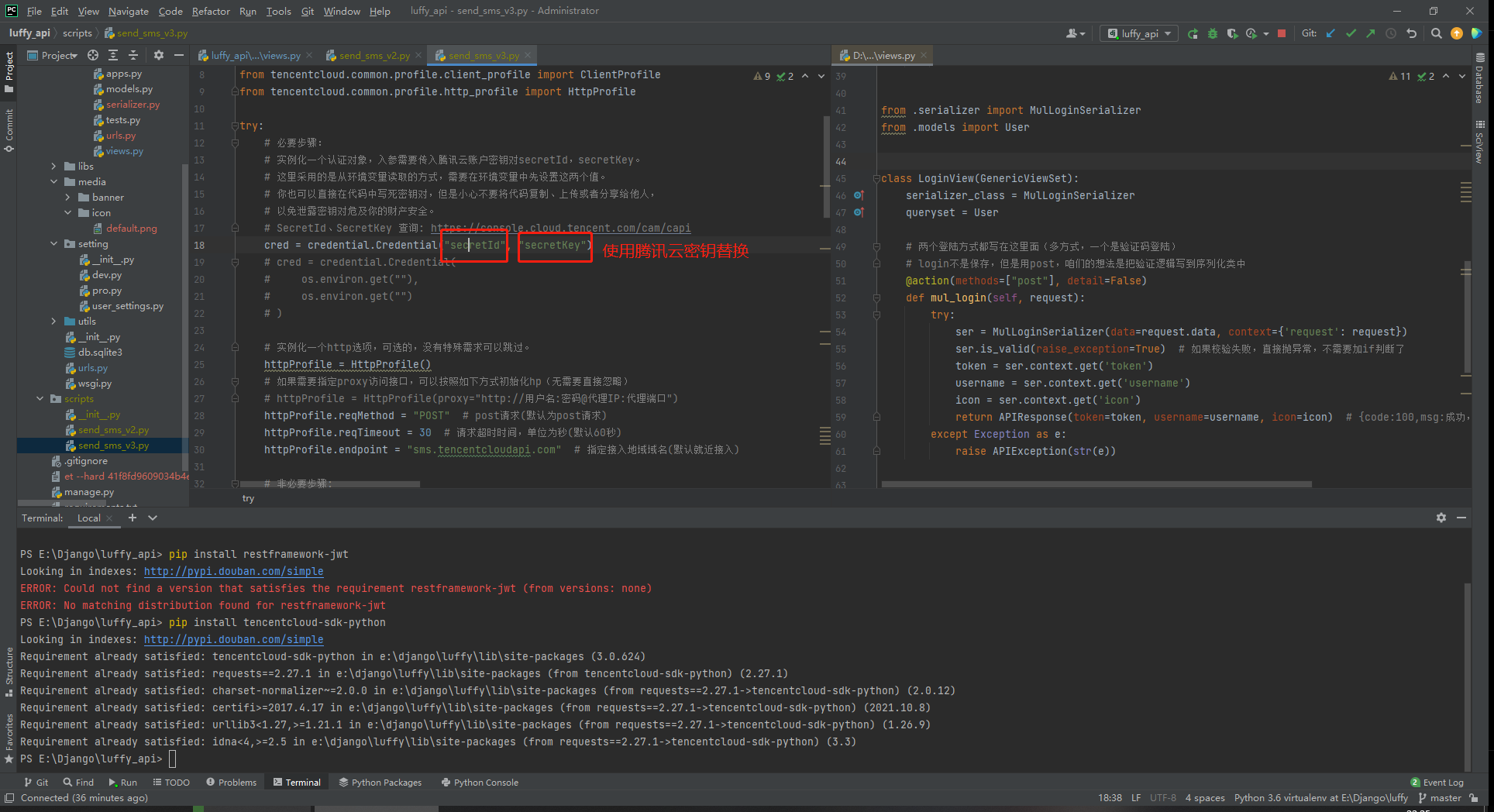Image resolution: width=1494 pixels, height=812 pixels.
Task: Open luffy_api run configuration dropdown
Action: 1140,33
